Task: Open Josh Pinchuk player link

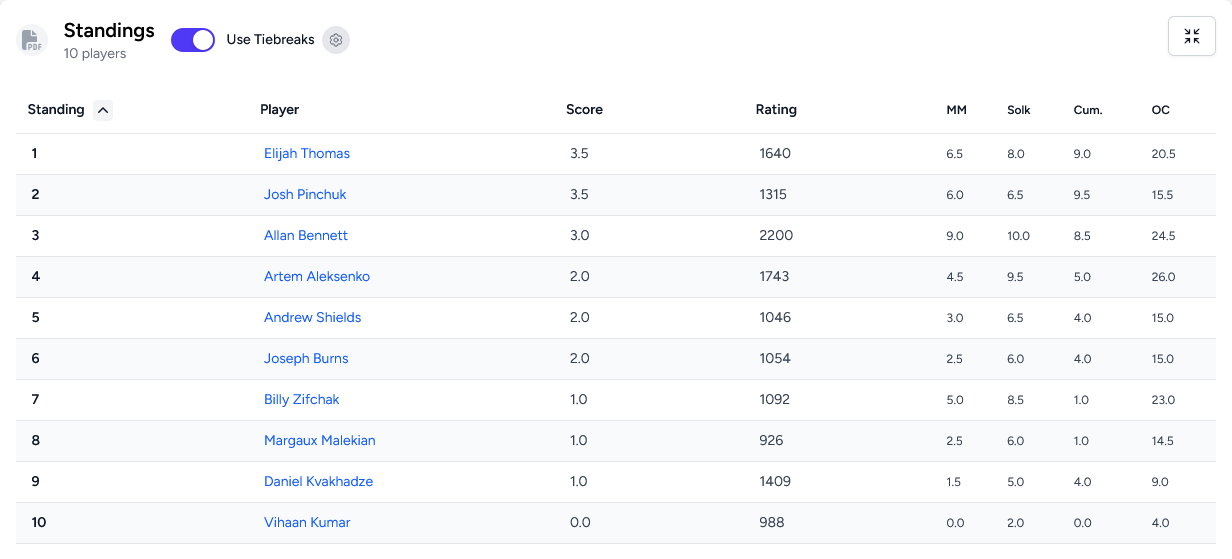Action: (x=305, y=194)
